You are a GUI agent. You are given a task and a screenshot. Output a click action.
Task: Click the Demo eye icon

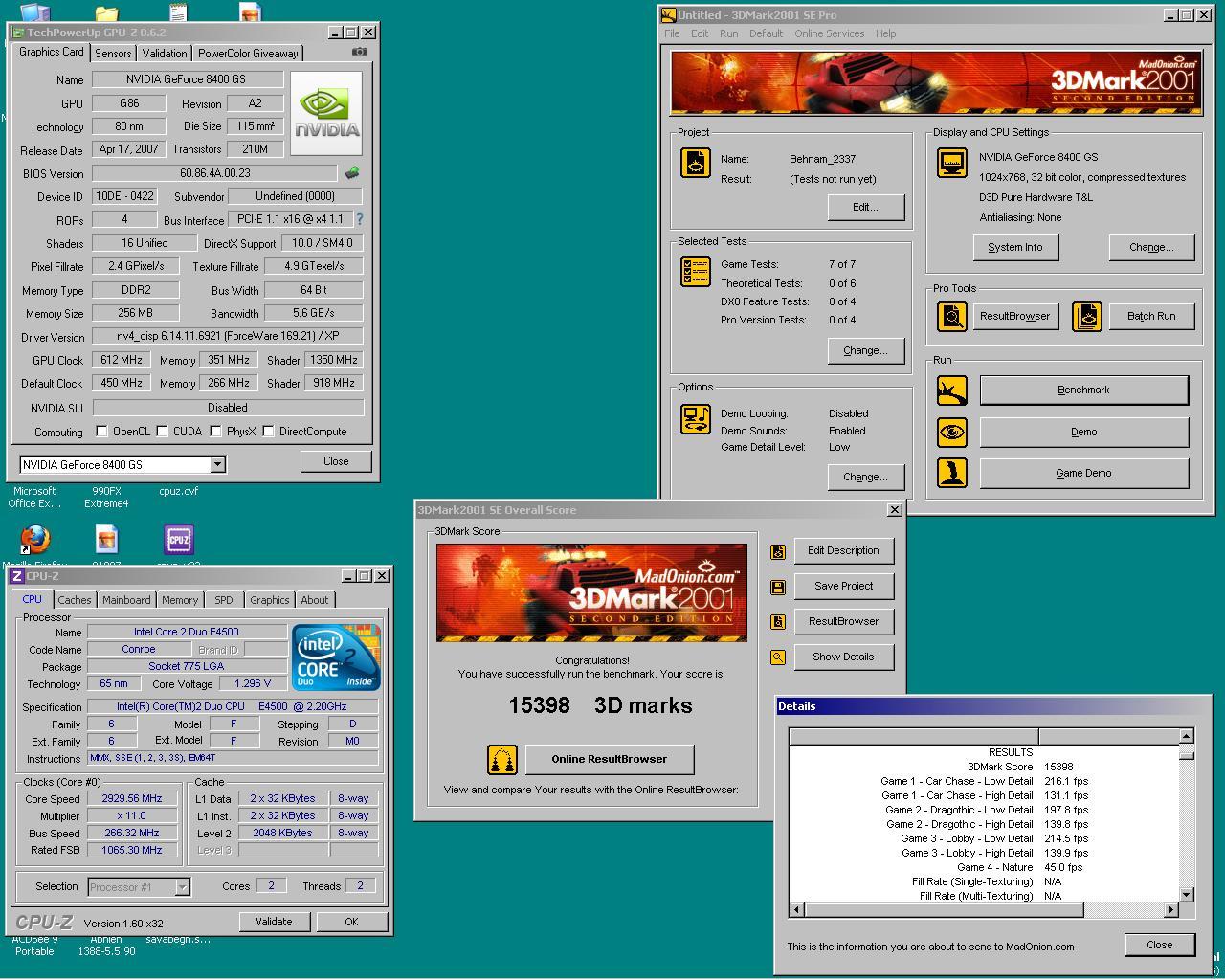[951, 432]
